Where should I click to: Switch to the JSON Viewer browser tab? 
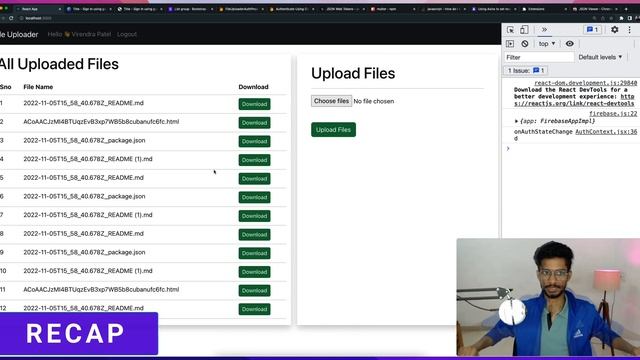[x=594, y=9]
